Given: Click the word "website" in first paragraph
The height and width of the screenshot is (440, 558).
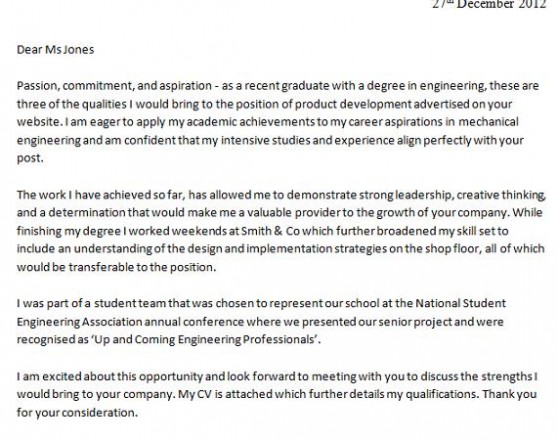Looking at the screenshot, I should pyautogui.click(x=39, y=122).
